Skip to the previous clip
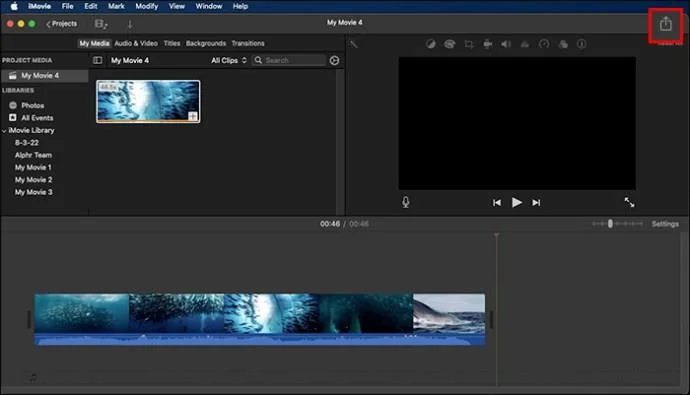The width and height of the screenshot is (690, 395). 497,202
